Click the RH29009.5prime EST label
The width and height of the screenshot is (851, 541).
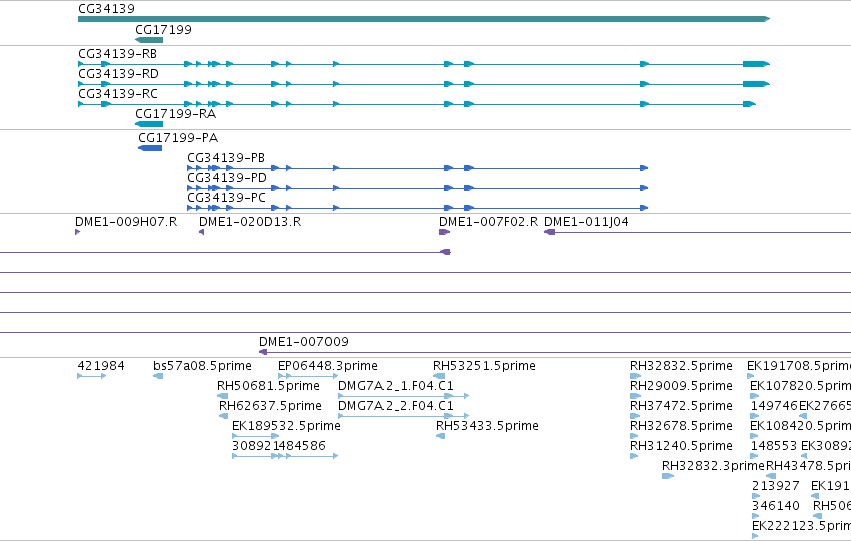tap(681, 385)
